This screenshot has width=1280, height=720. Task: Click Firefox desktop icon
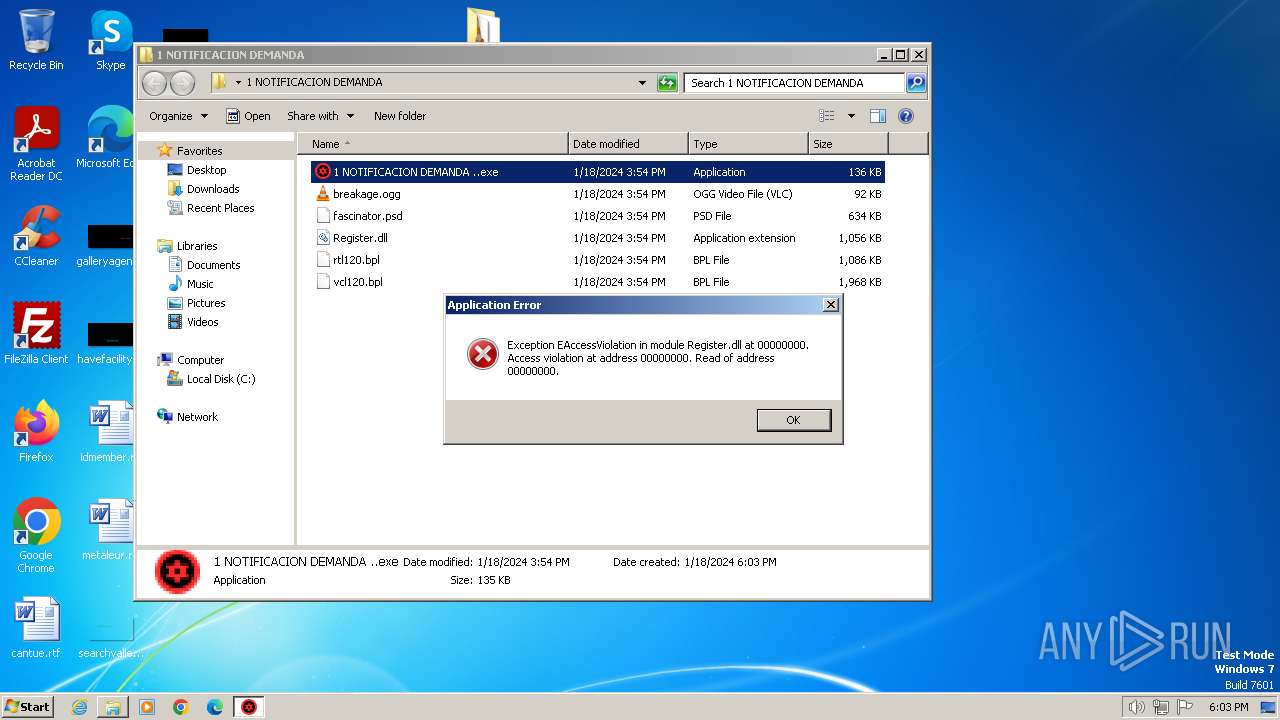click(x=36, y=432)
